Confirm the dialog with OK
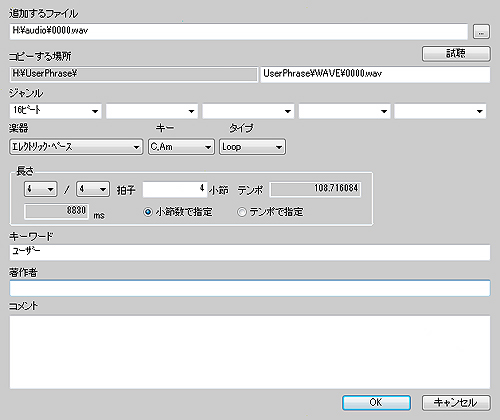Screen dimensions: 500x420 coord(376,403)
